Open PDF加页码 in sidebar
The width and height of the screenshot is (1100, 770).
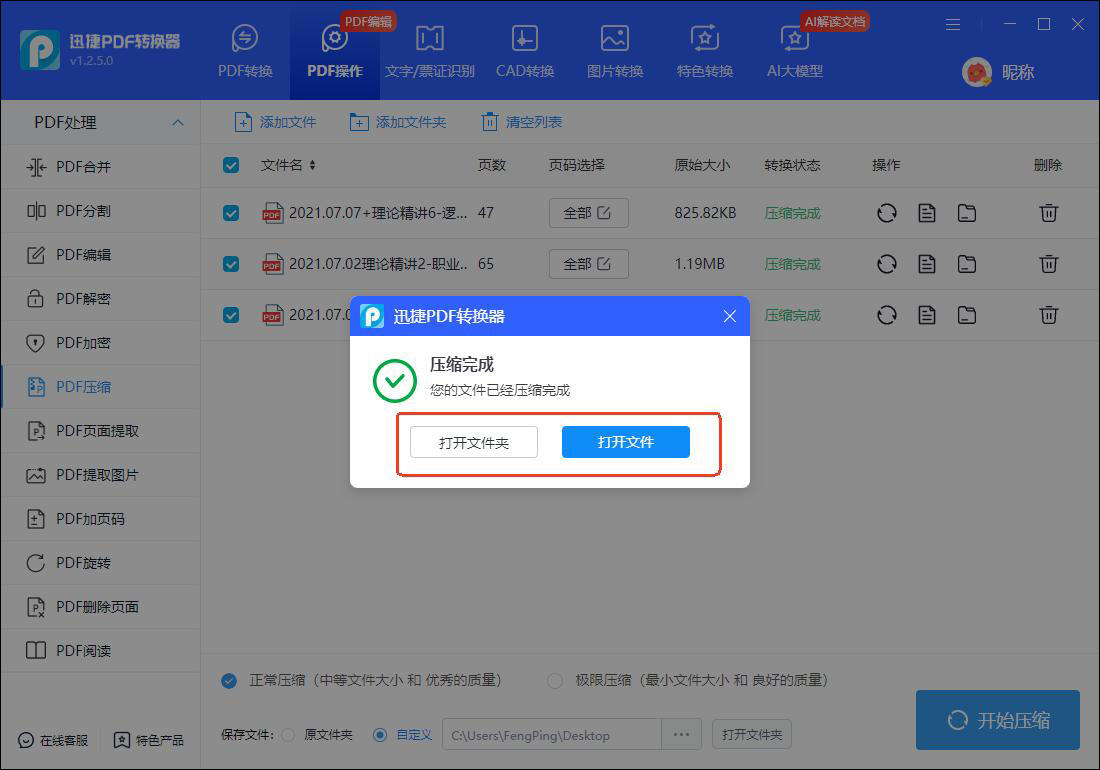100,519
